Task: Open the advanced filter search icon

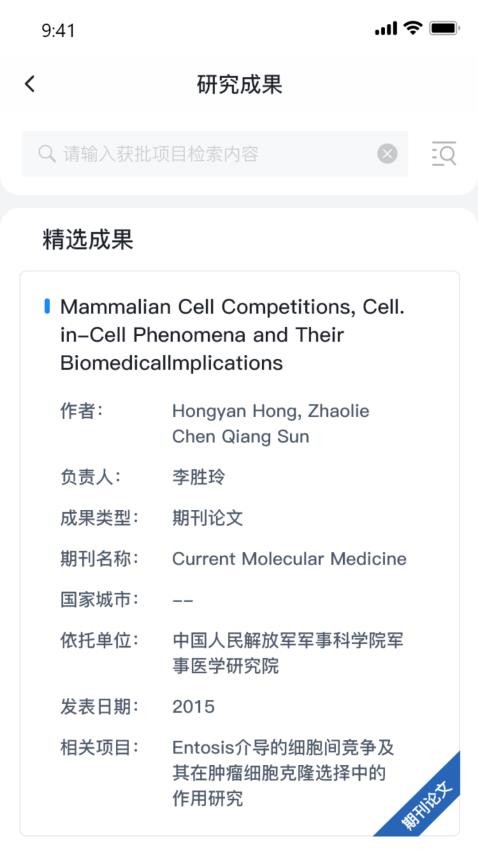Action: coord(444,153)
